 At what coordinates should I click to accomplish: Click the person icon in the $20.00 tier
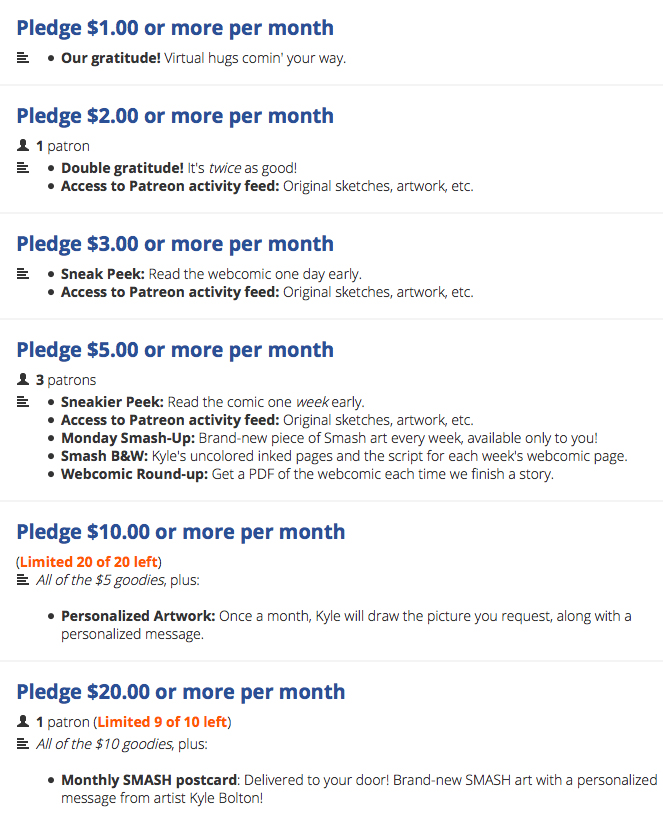click(23, 721)
